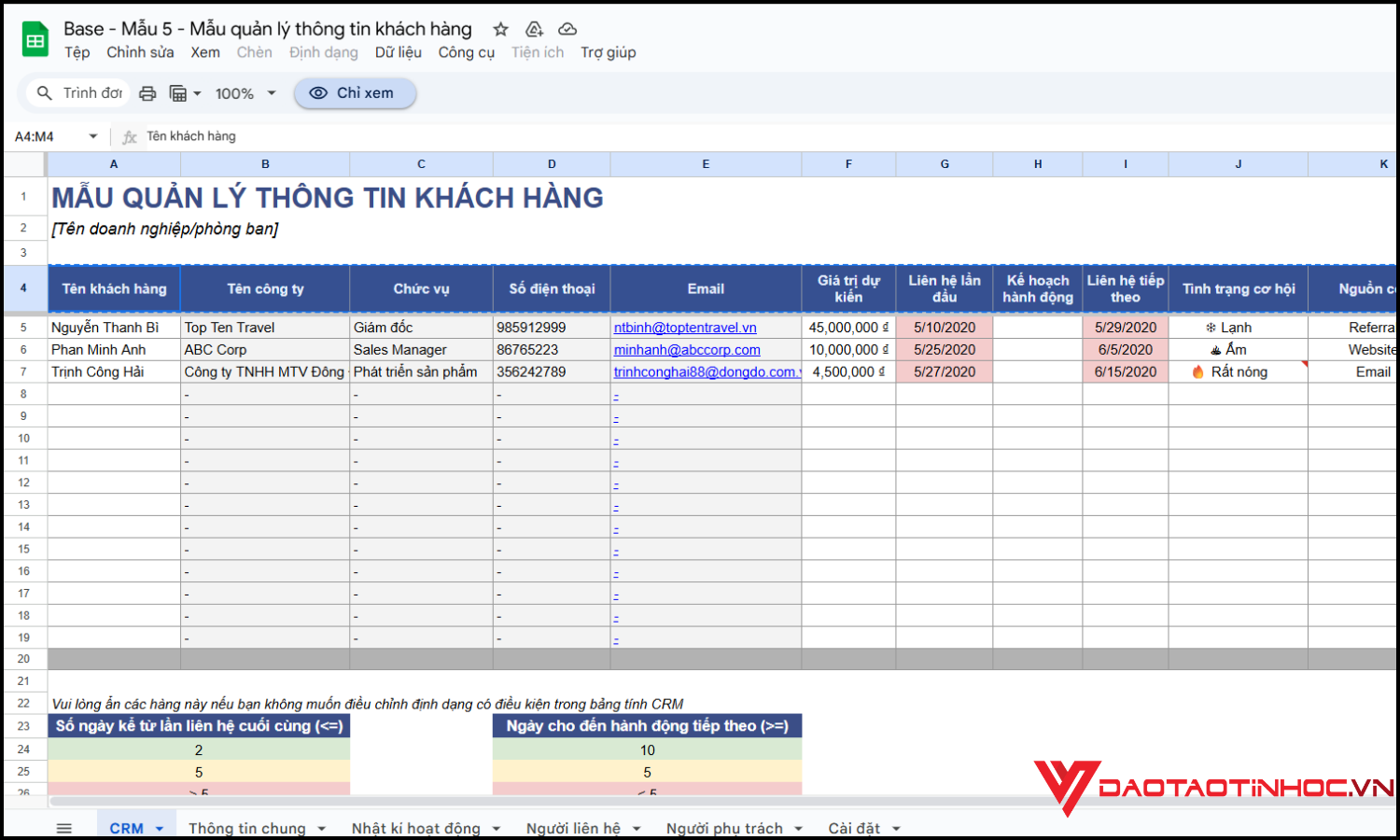Select column F header
1400x840 pixels.
[x=848, y=164]
